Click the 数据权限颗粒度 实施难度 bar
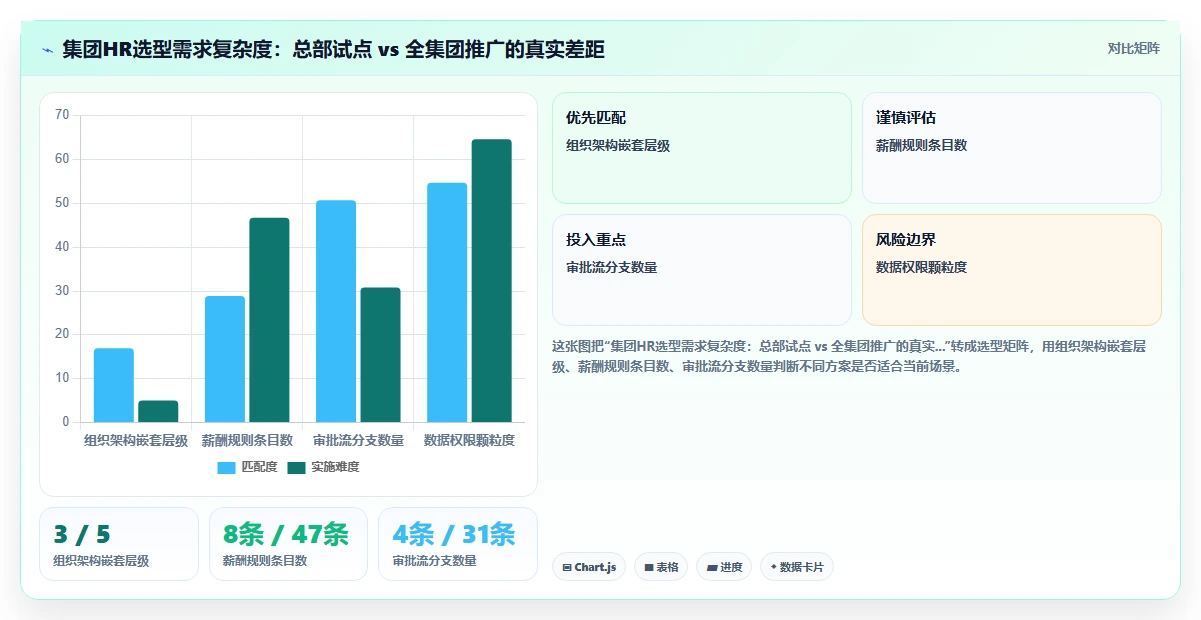 coord(491,281)
